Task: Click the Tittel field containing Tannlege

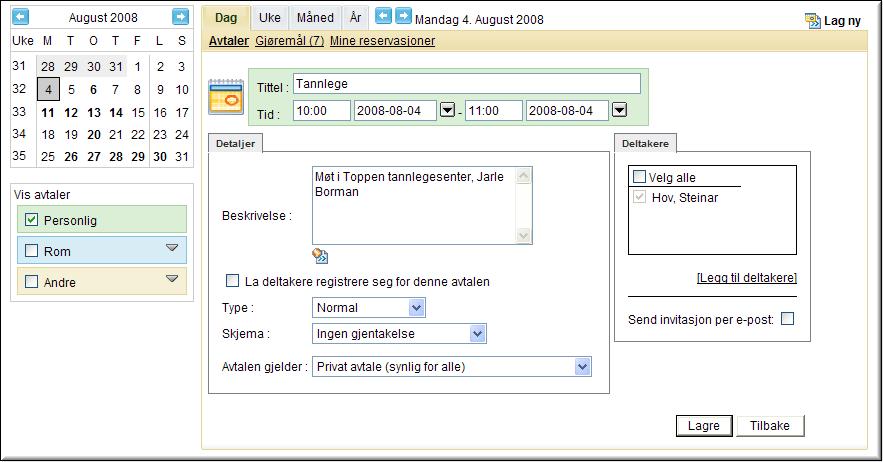Action: point(467,84)
